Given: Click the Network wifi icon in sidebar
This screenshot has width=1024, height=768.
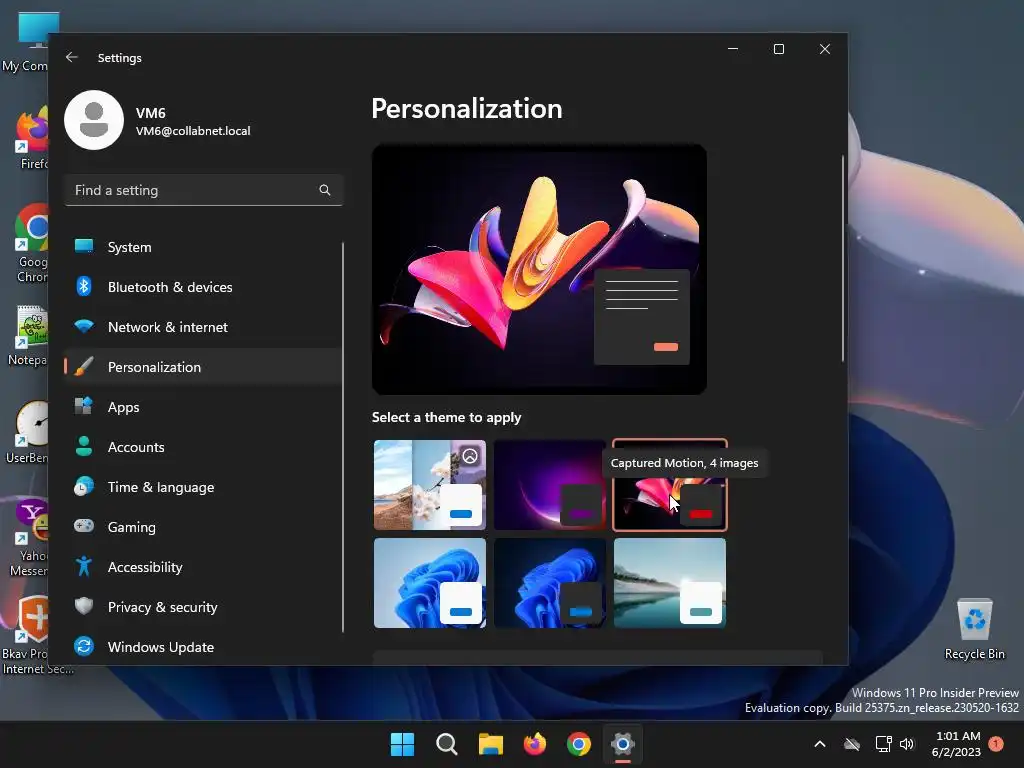Looking at the screenshot, I should tap(84, 326).
